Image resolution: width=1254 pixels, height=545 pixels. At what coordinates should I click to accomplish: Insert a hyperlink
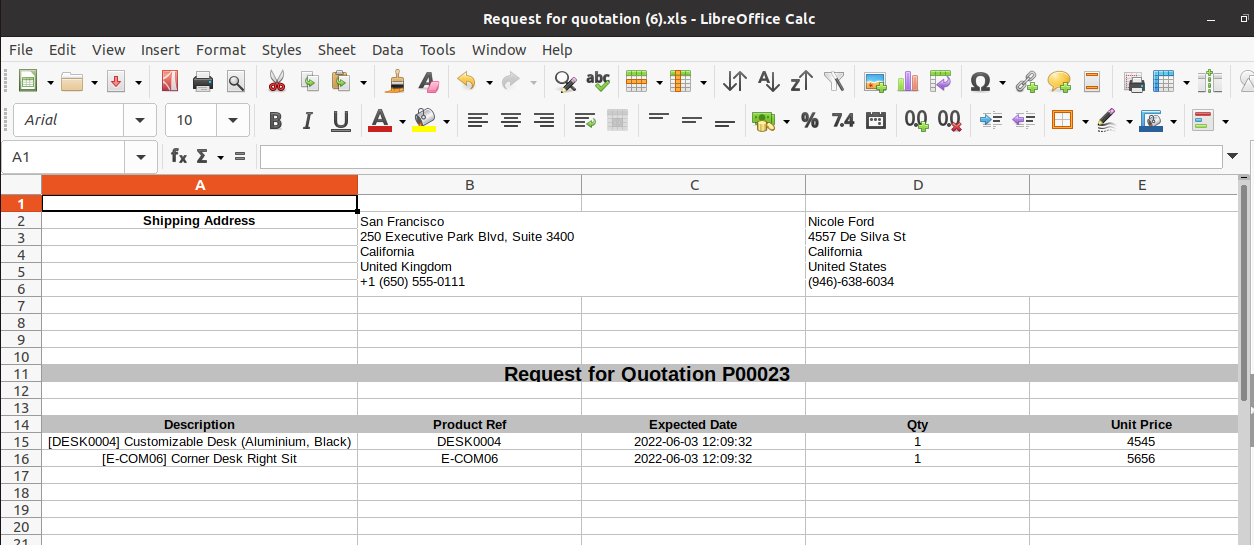point(1026,82)
